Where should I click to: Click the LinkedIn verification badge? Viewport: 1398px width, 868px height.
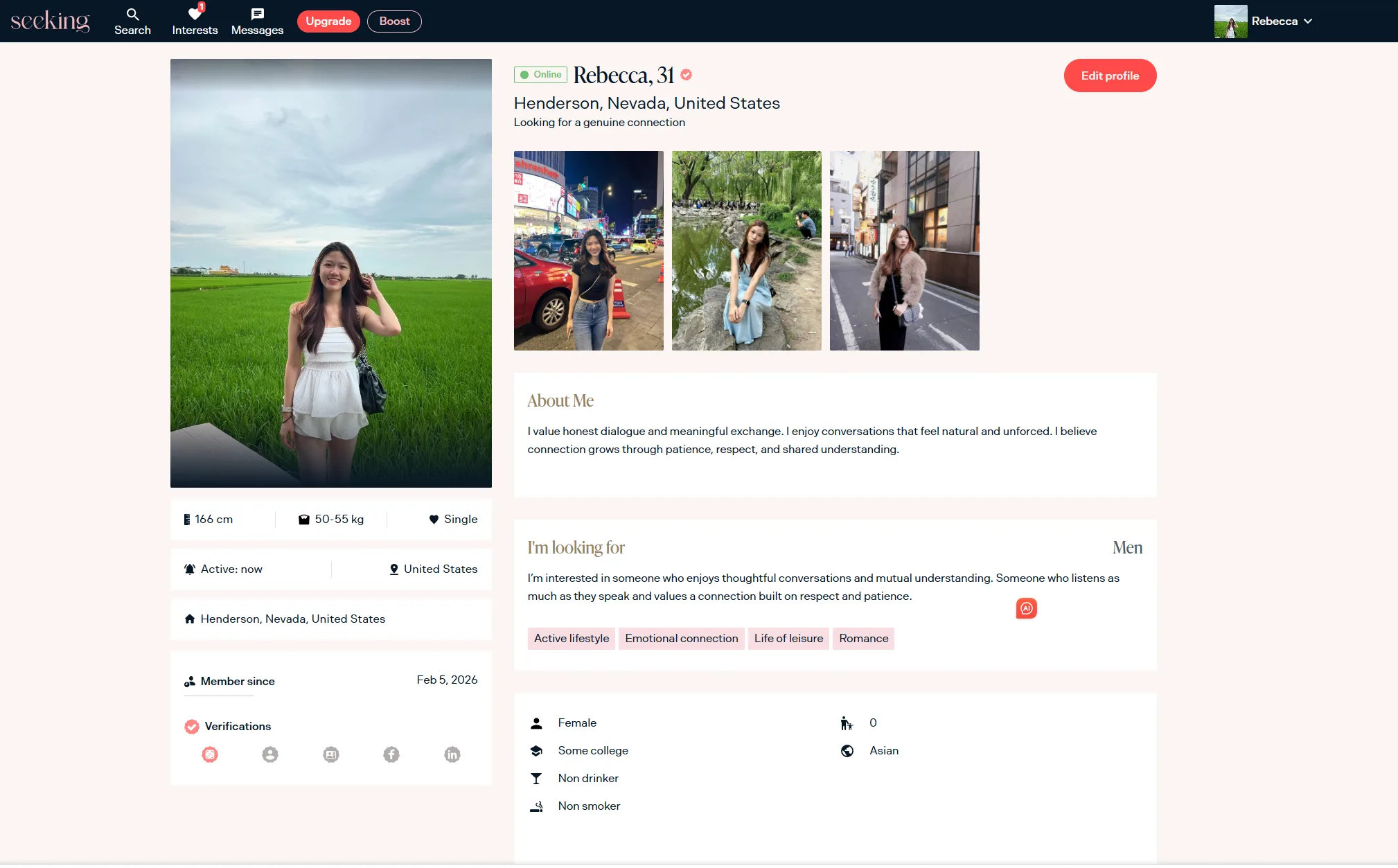(x=452, y=754)
